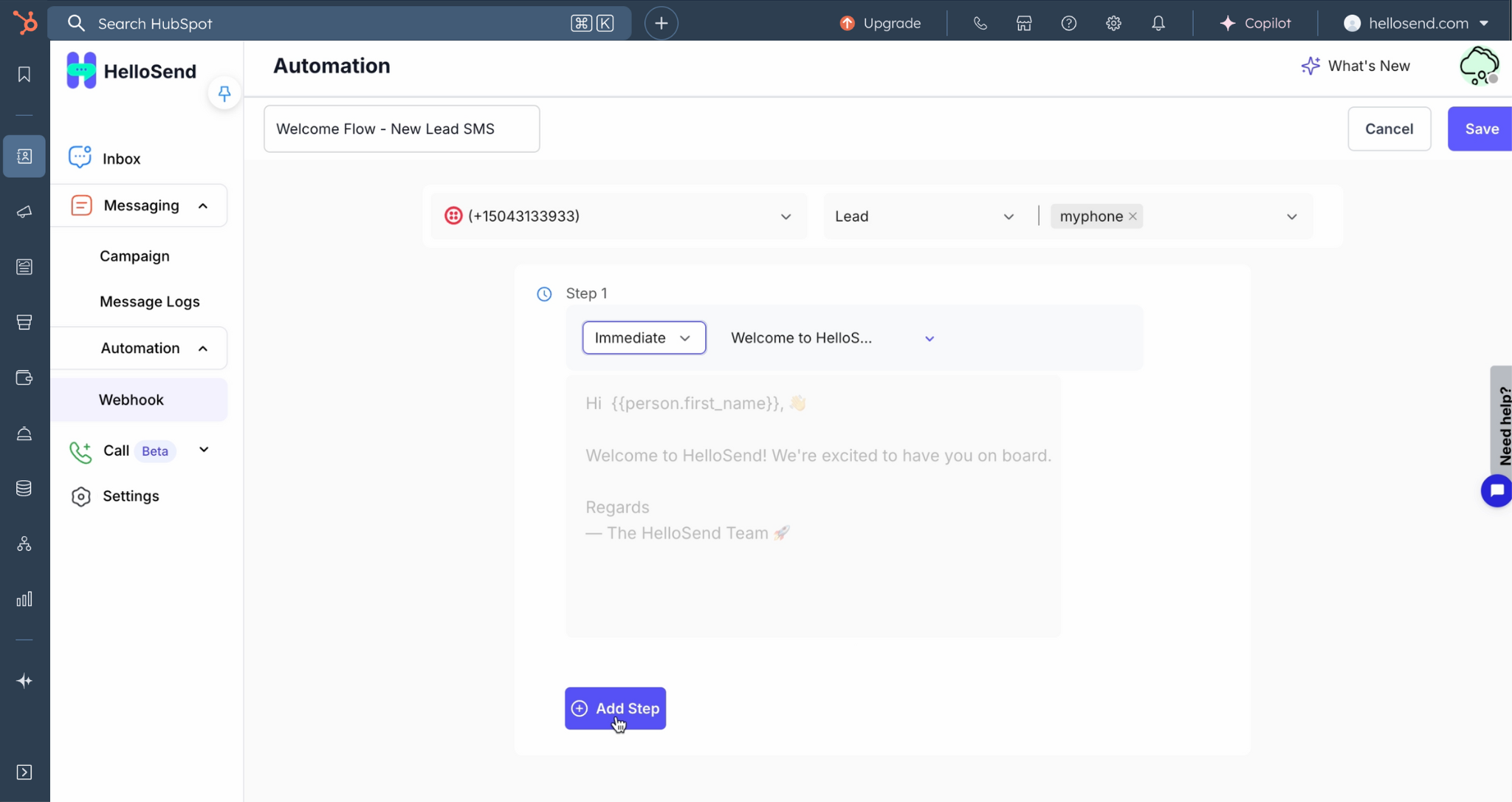This screenshot has height=802, width=1512.
Task: Click the message body text area
Action: tap(813, 506)
